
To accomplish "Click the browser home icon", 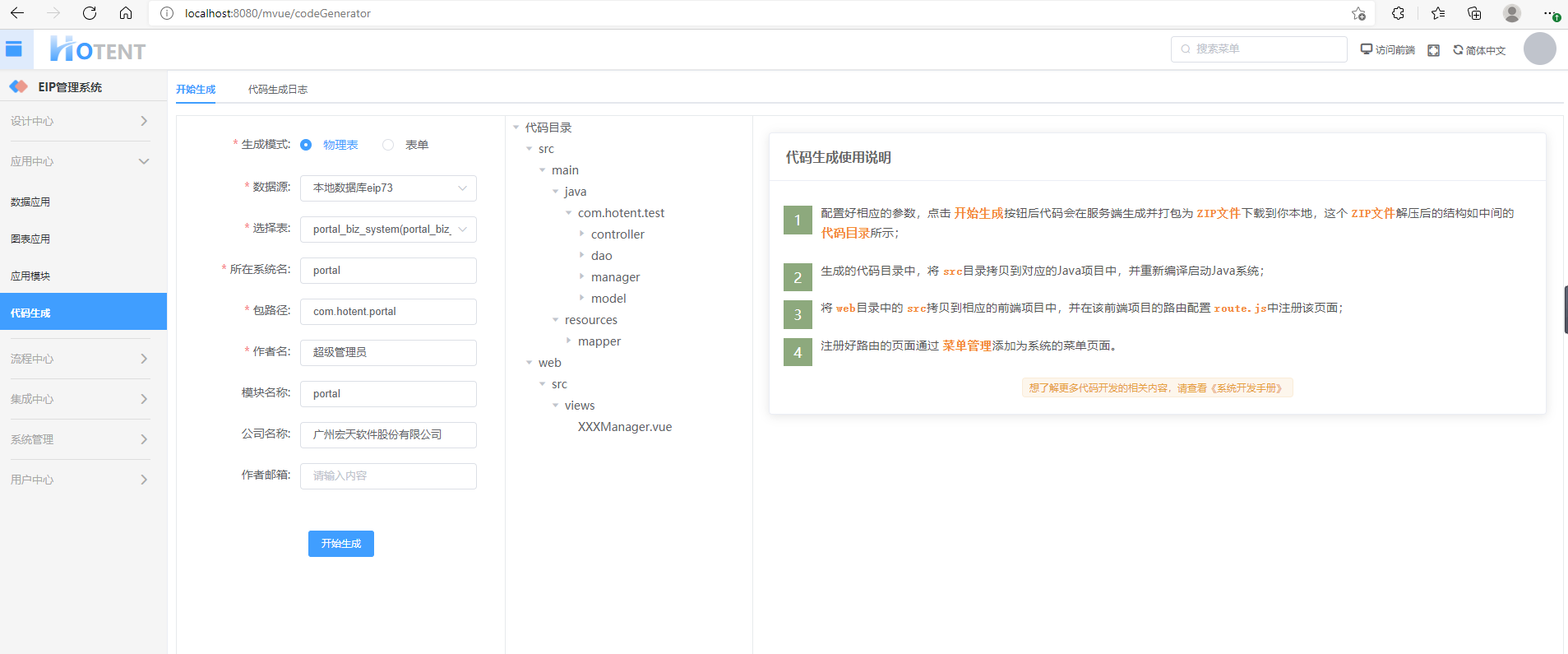I will (x=126, y=13).
